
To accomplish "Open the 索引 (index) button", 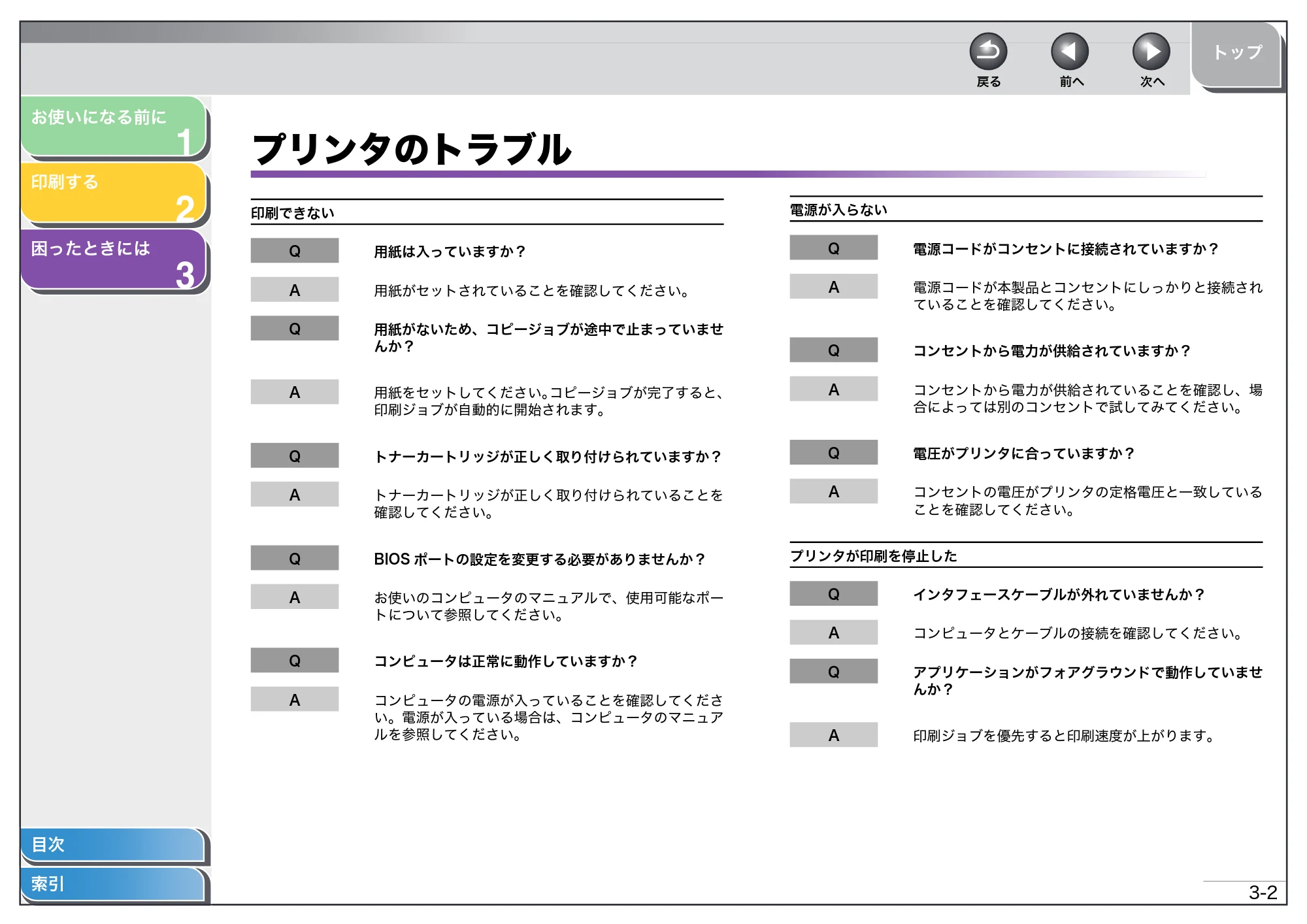I will point(112,883).
